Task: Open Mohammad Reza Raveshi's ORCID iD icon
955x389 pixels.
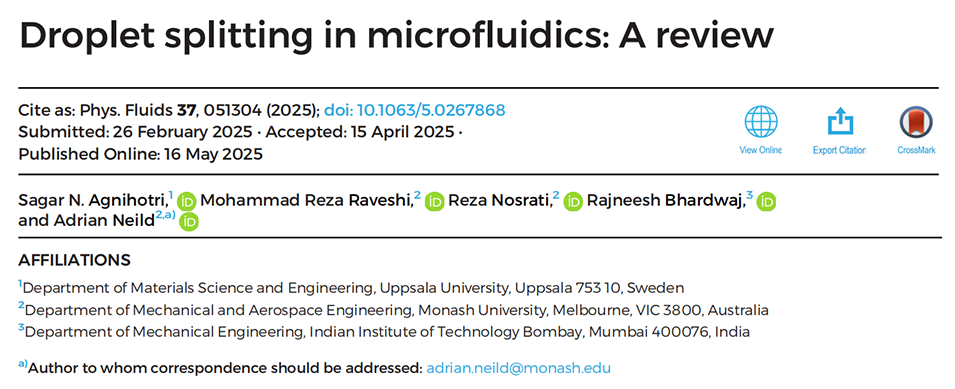Action: (x=435, y=202)
